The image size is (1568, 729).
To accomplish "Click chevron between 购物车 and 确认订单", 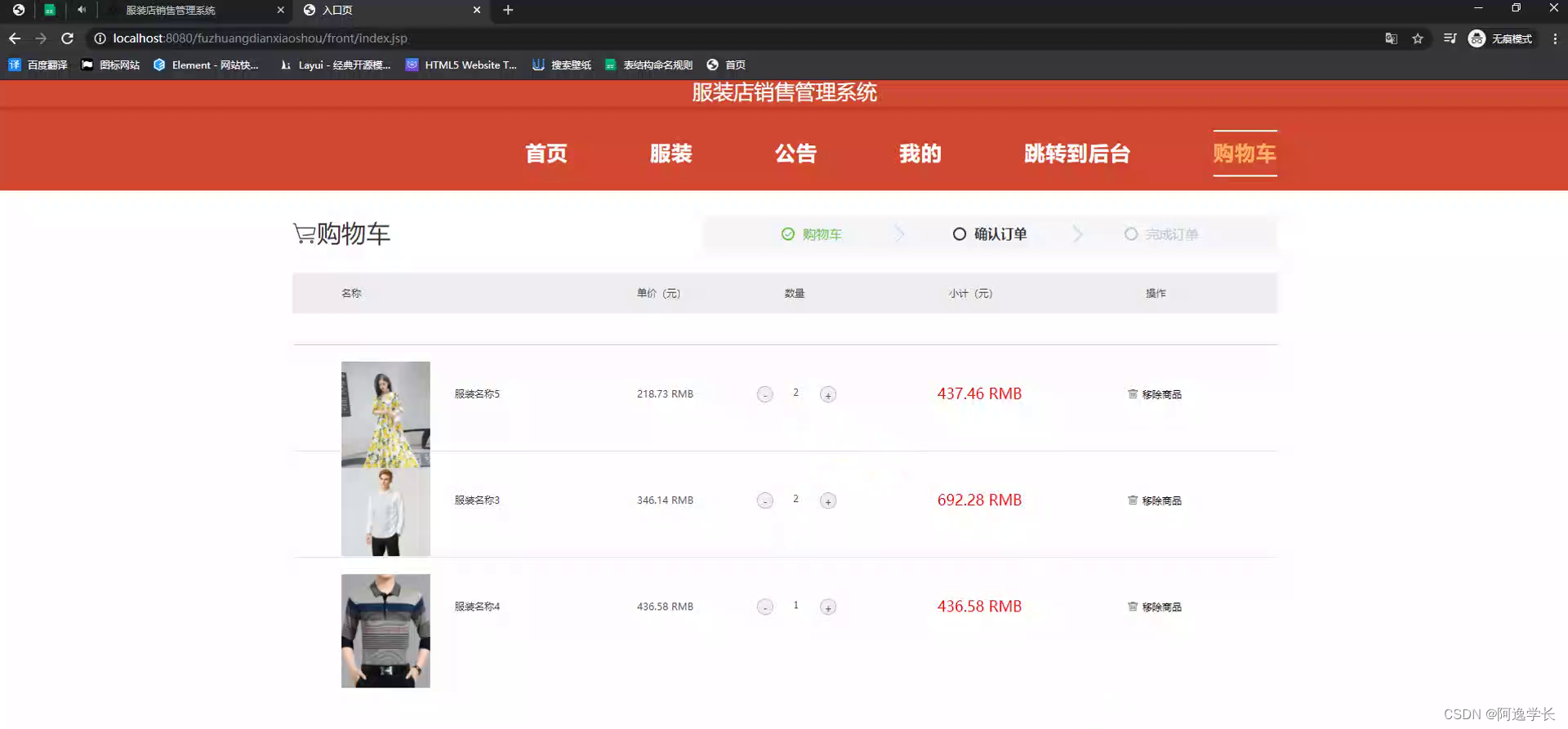I will click(899, 234).
